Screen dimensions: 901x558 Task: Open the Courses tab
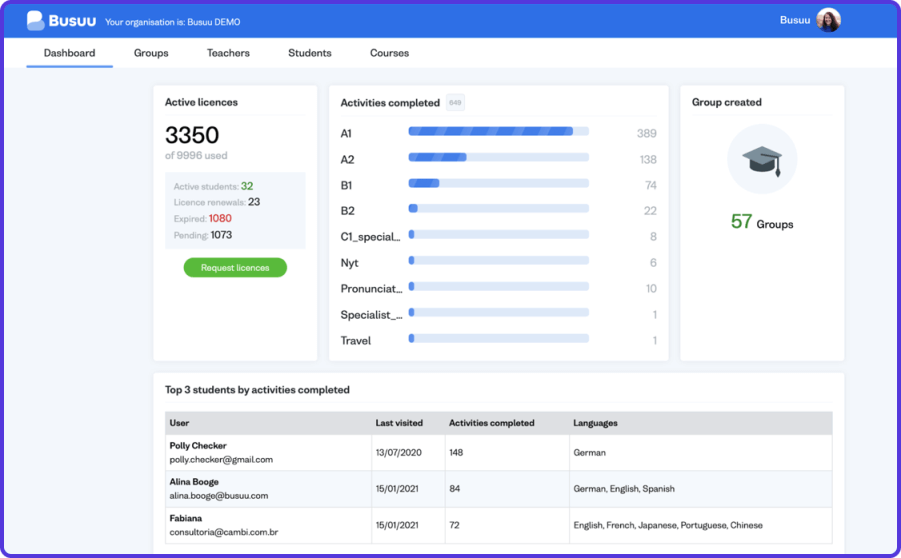click(x=389, y=53)
